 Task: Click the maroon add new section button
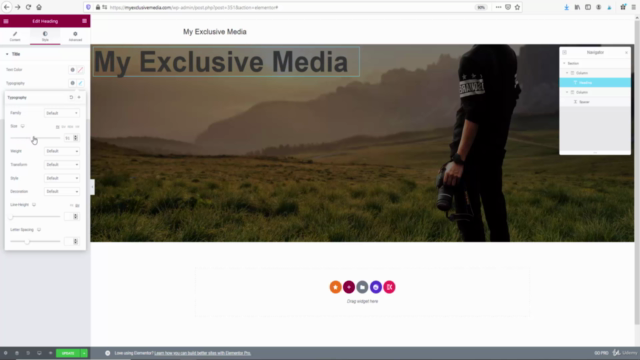tap(349, 287)
